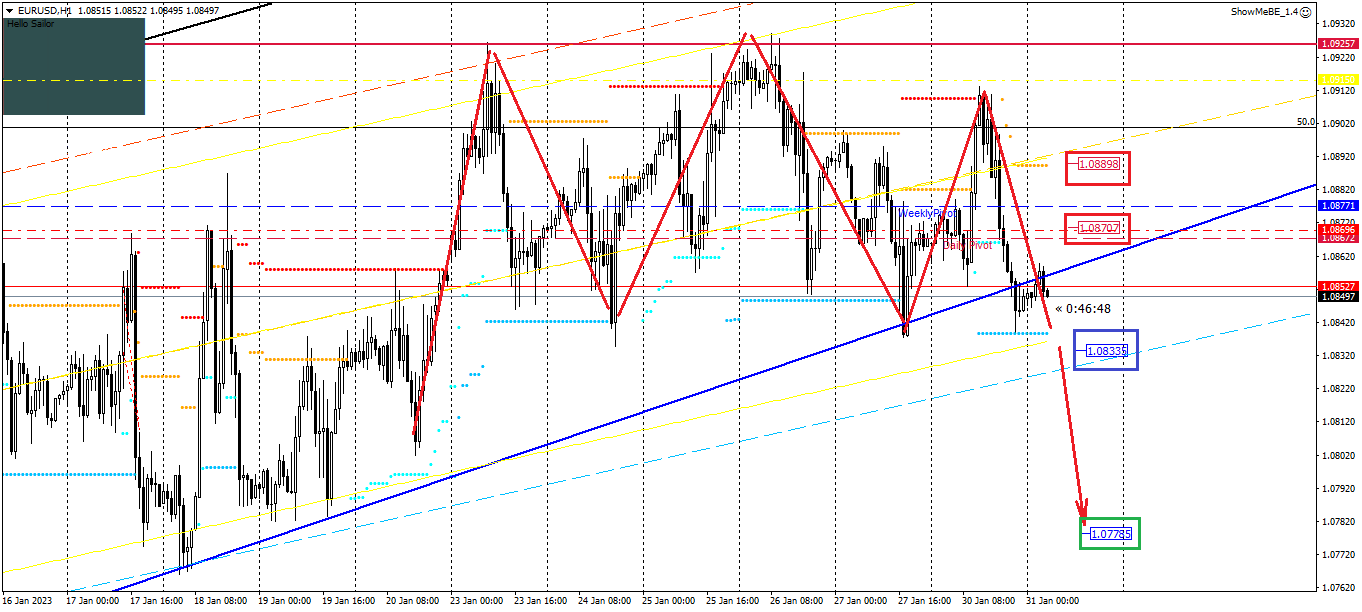Screen dimensions: 1362x612
Task: Click the 16 Jan 2023 date label
Action: click(27, 601)
